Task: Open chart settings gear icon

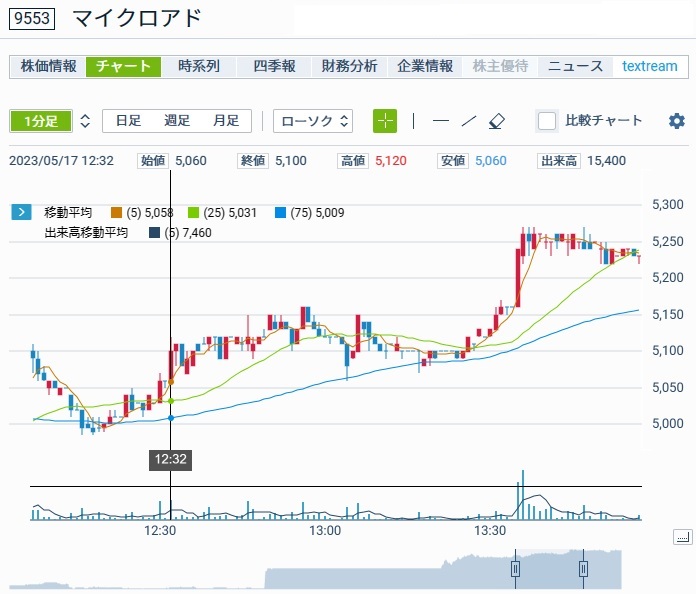Action: click(677, 121)
